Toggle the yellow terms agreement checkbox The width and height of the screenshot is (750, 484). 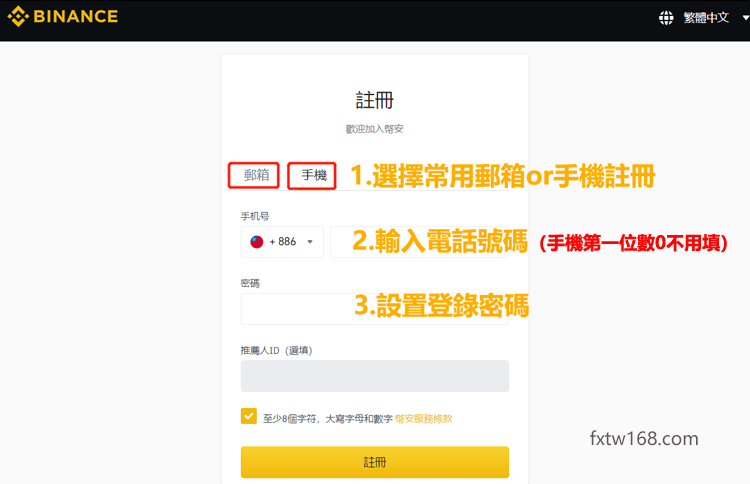click(249, 416)
